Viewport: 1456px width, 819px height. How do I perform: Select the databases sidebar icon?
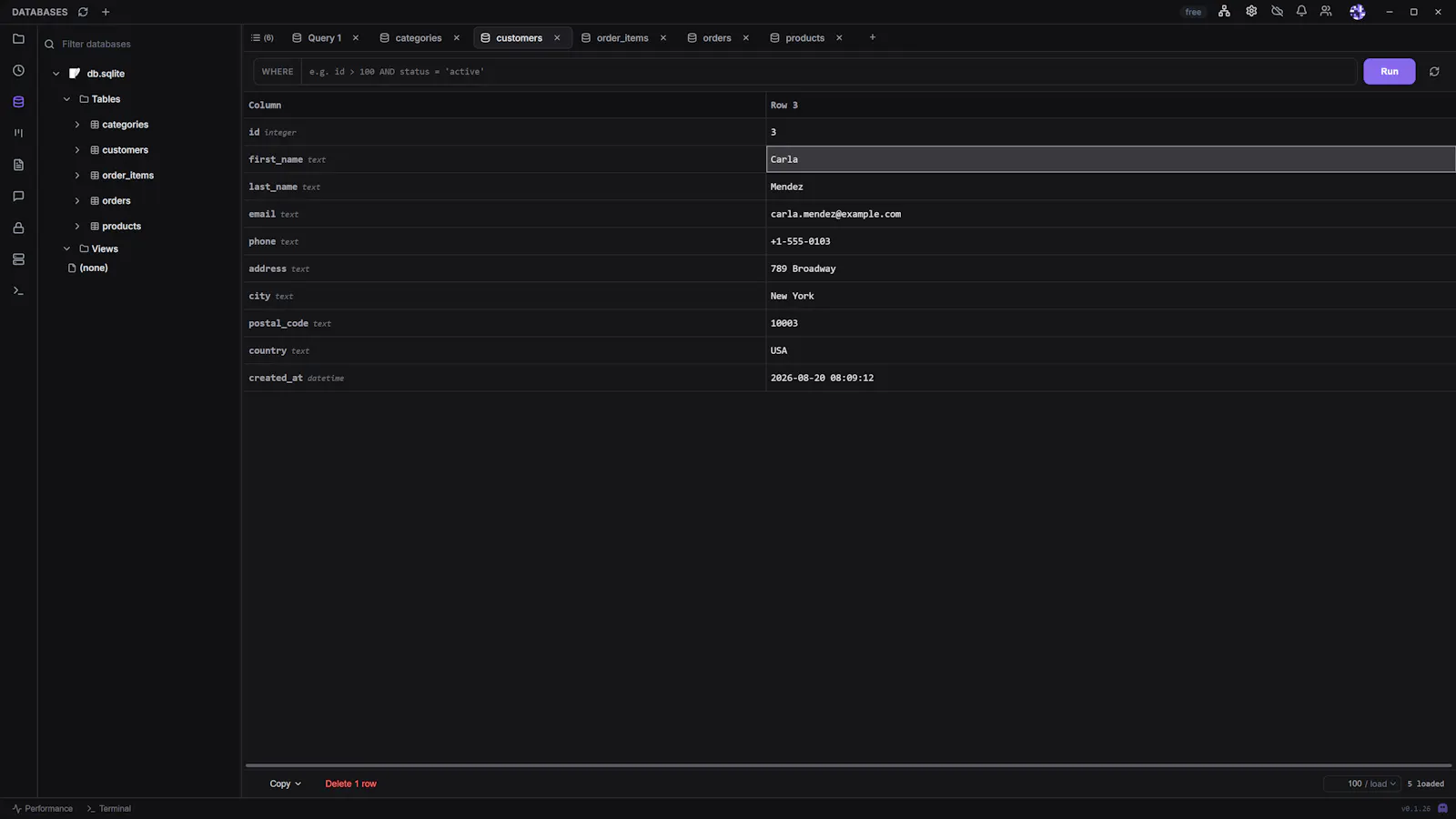click(x=18, y=102)
